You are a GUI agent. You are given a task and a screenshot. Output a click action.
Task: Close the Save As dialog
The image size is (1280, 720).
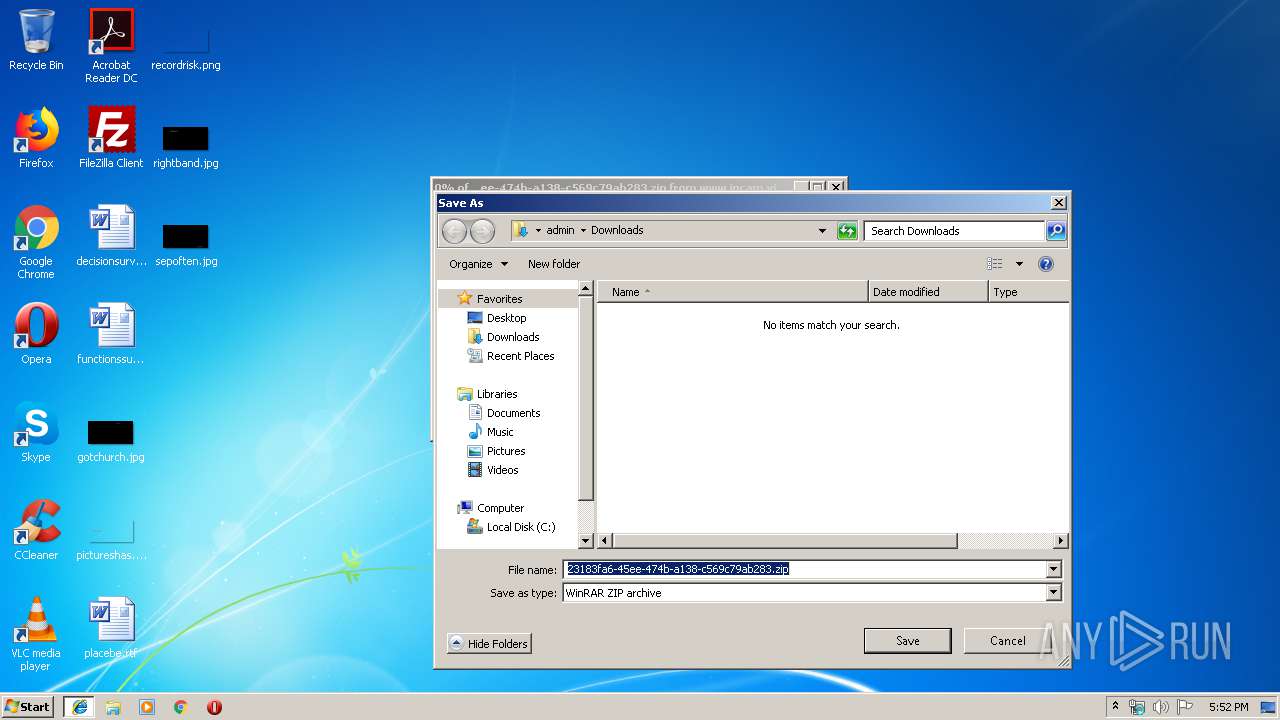[1058, 203]
